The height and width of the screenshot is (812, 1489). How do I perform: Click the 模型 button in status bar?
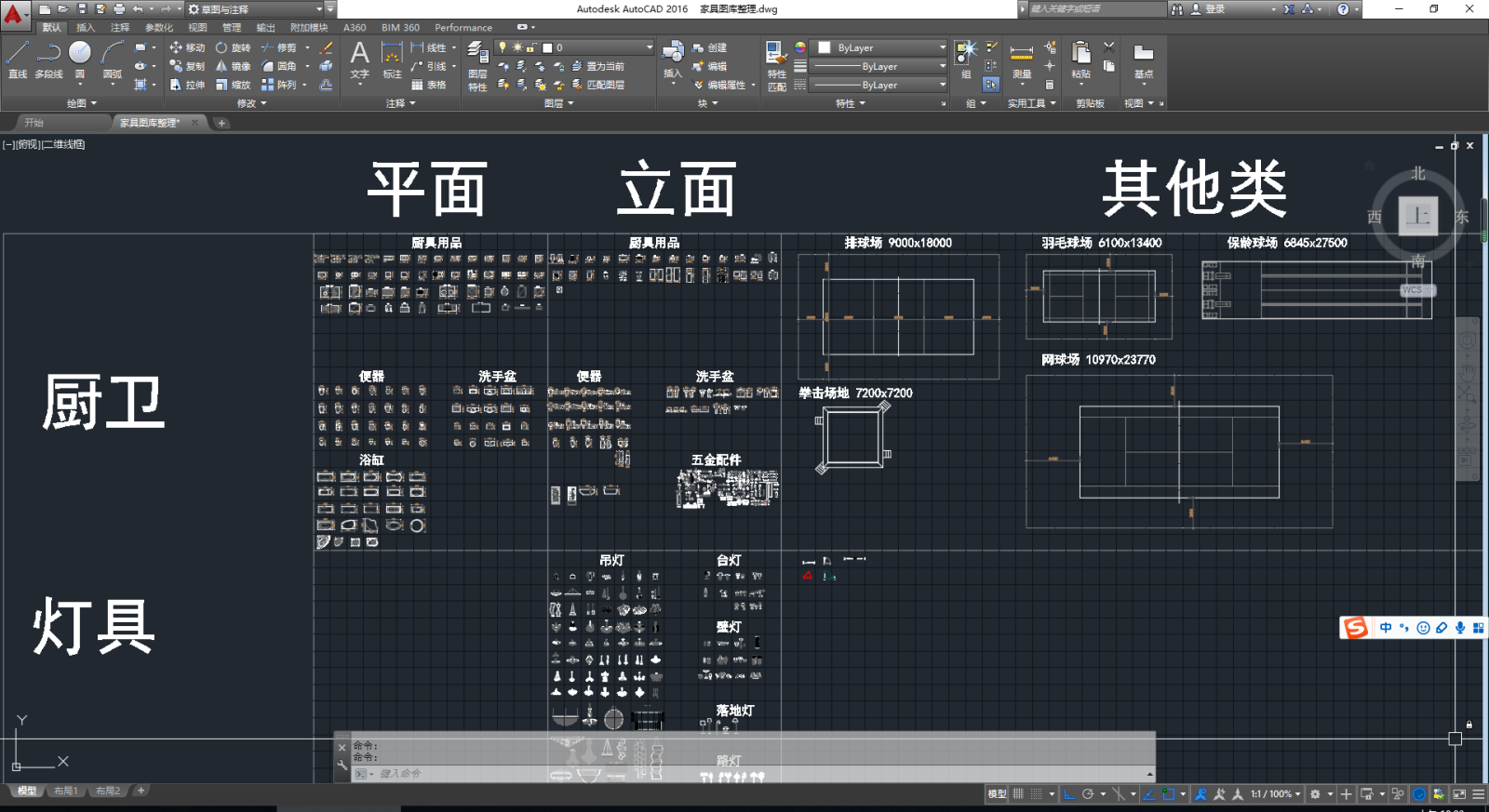pyautogui.click(x=997, y=794)
